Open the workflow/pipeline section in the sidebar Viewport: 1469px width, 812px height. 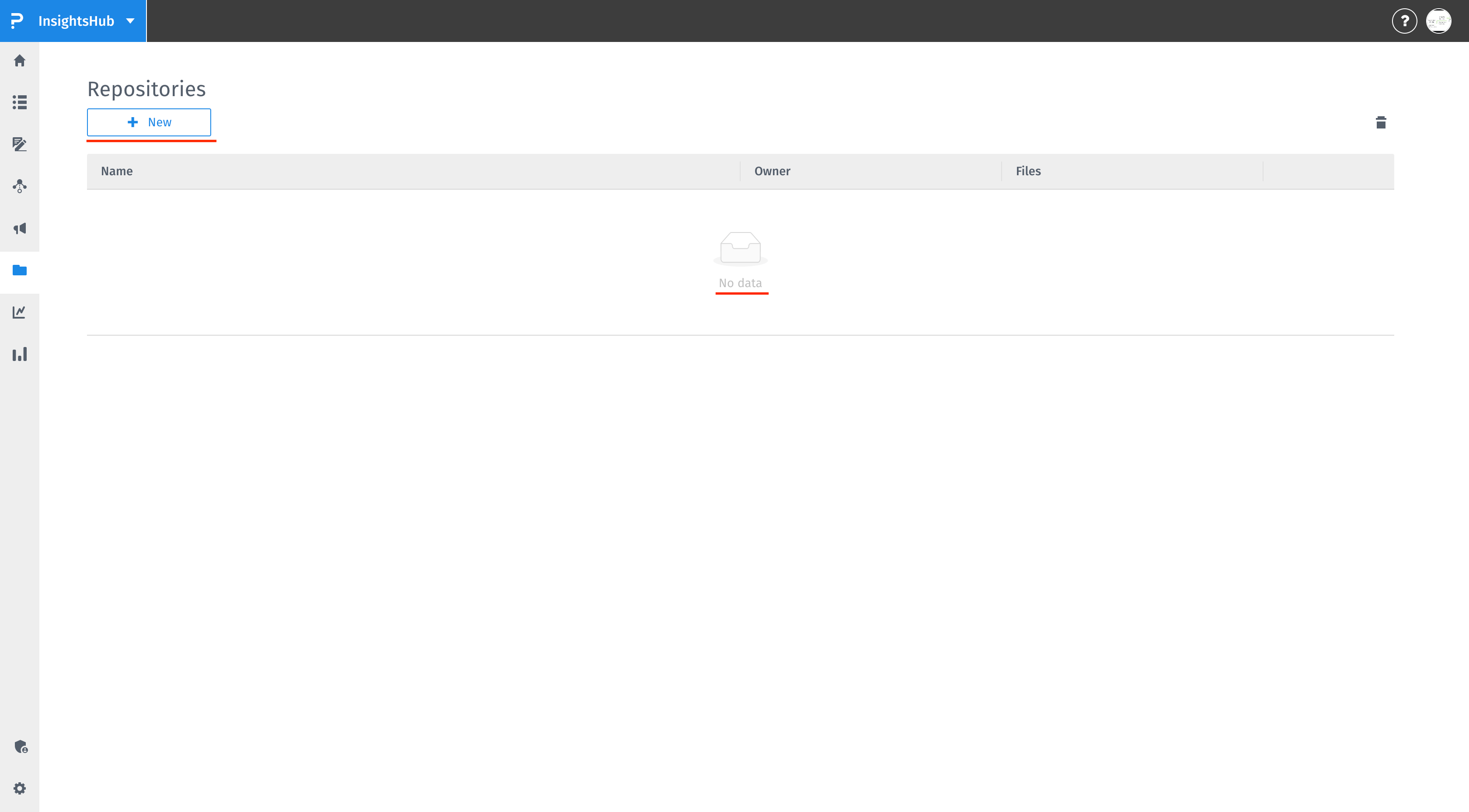20,186
